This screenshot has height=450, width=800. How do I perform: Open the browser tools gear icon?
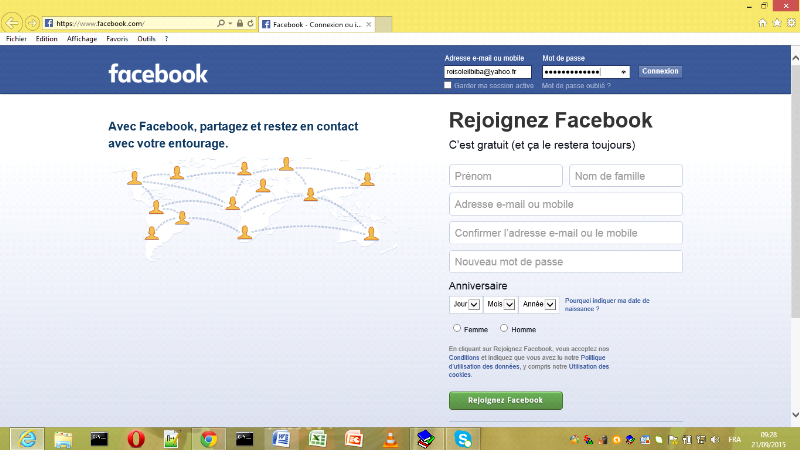(x=789, y=22)
